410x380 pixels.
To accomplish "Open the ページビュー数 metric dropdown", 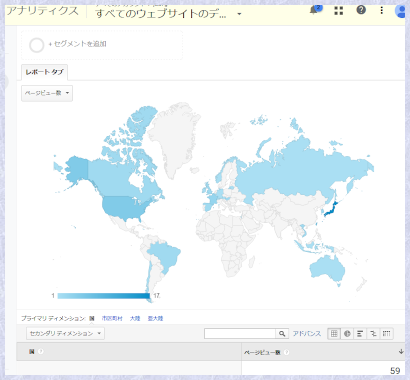I will pos(47,93).
